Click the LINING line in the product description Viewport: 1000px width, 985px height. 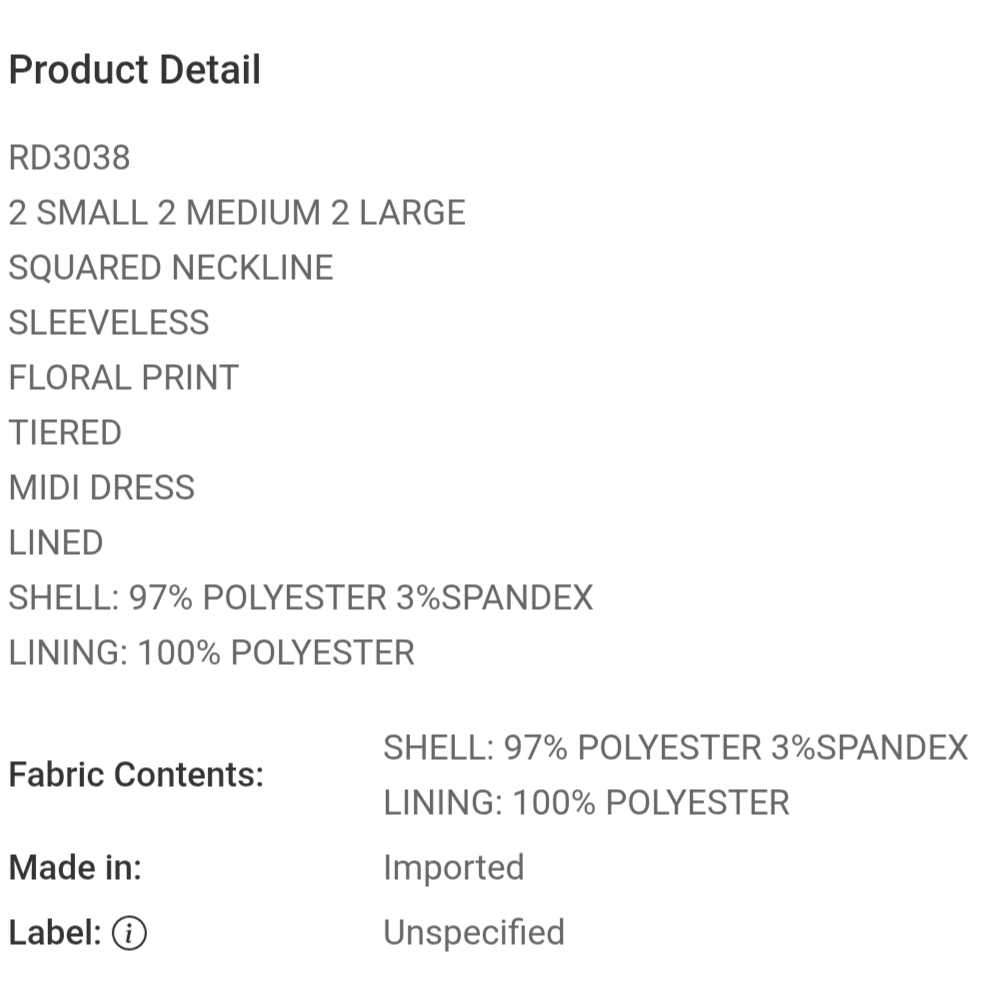click(212, 653)
